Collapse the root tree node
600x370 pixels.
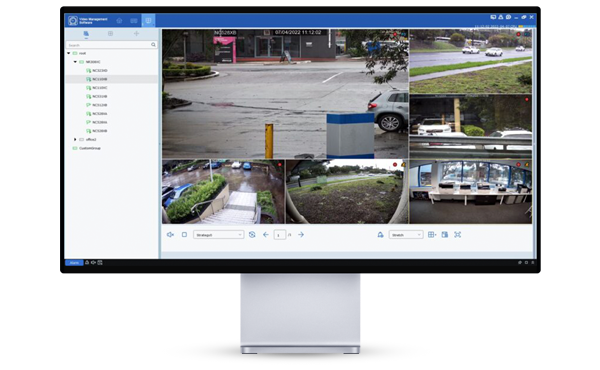69,53
